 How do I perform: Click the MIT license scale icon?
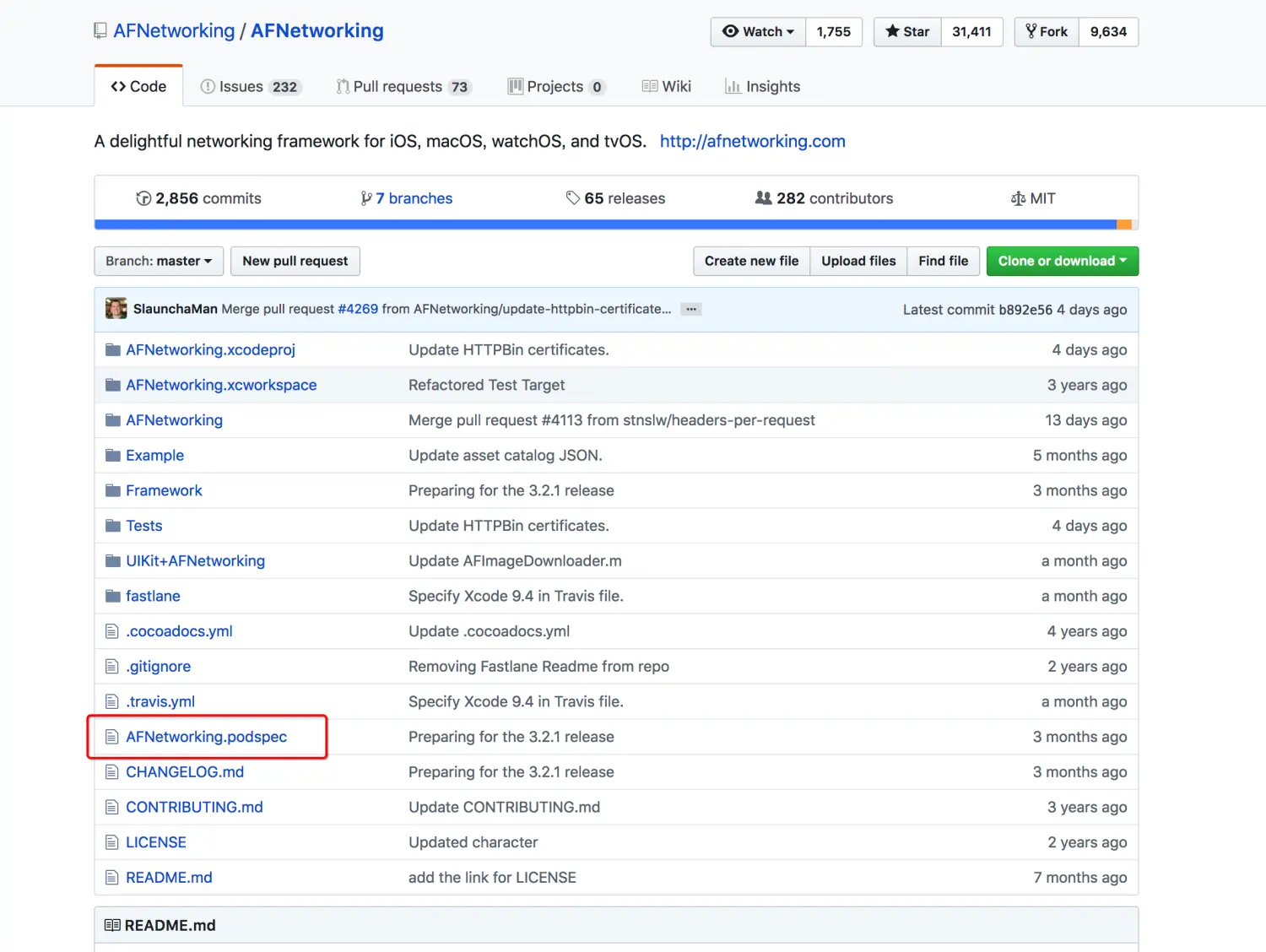(1019, 198)
